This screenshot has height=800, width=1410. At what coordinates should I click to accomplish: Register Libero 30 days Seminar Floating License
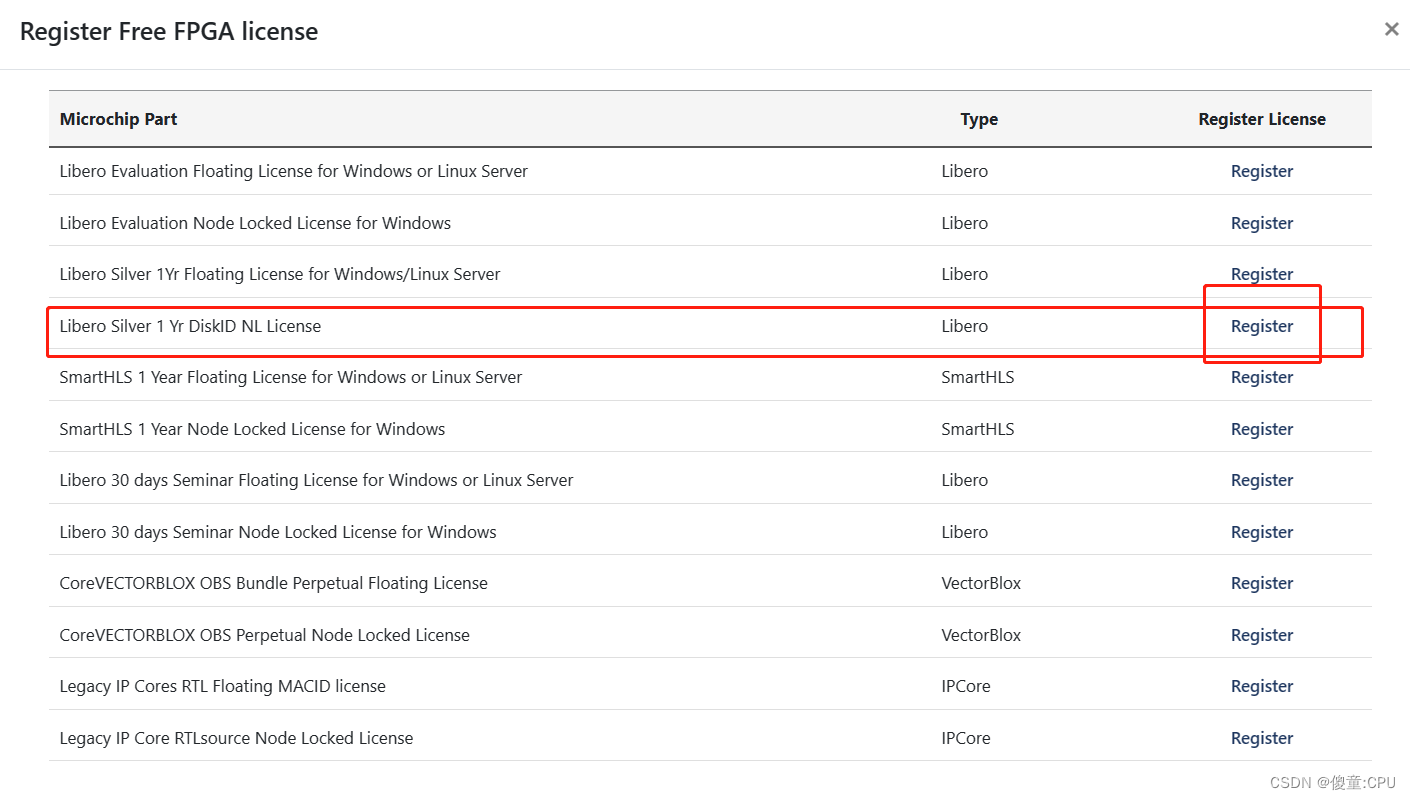1262,480
